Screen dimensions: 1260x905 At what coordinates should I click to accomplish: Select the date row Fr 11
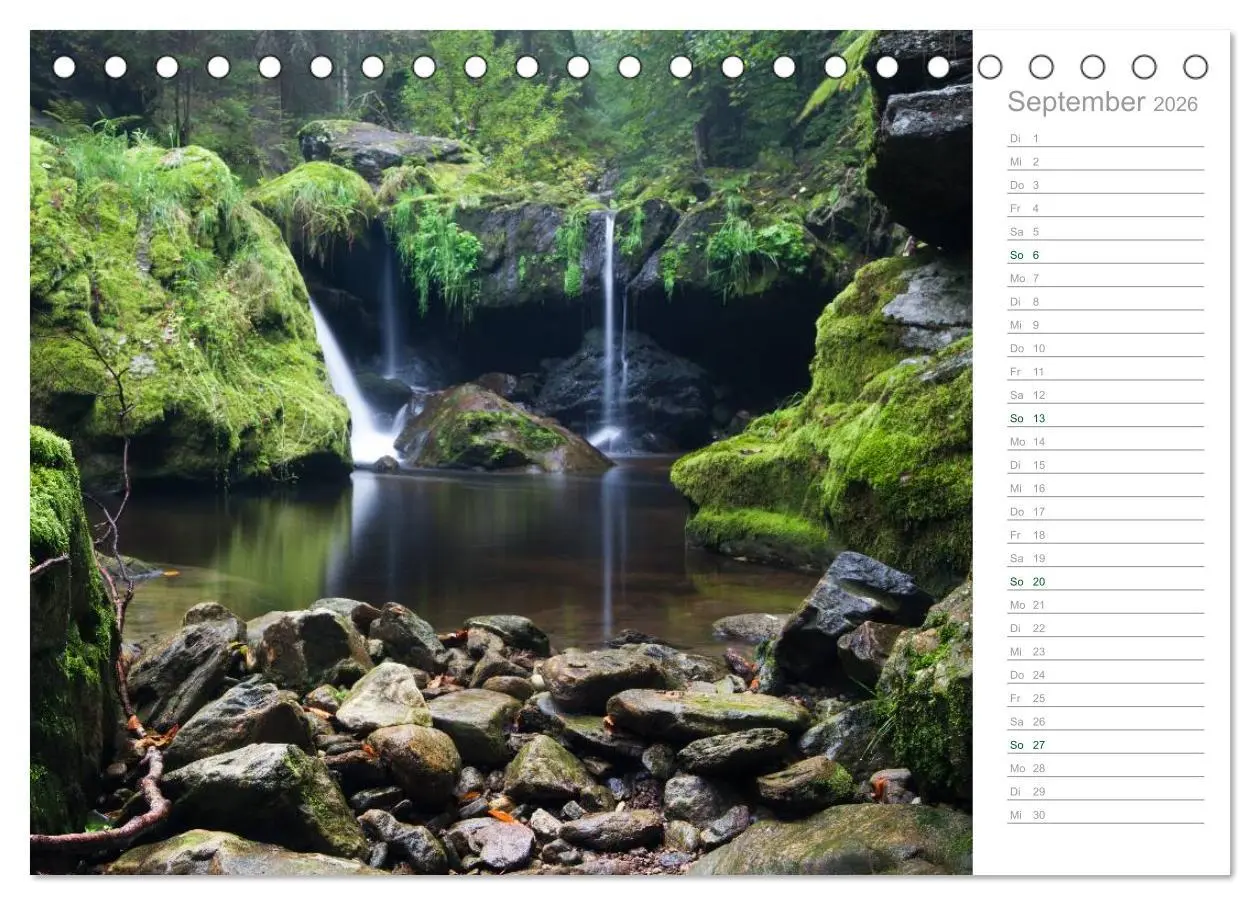(x=1105, y=371)
